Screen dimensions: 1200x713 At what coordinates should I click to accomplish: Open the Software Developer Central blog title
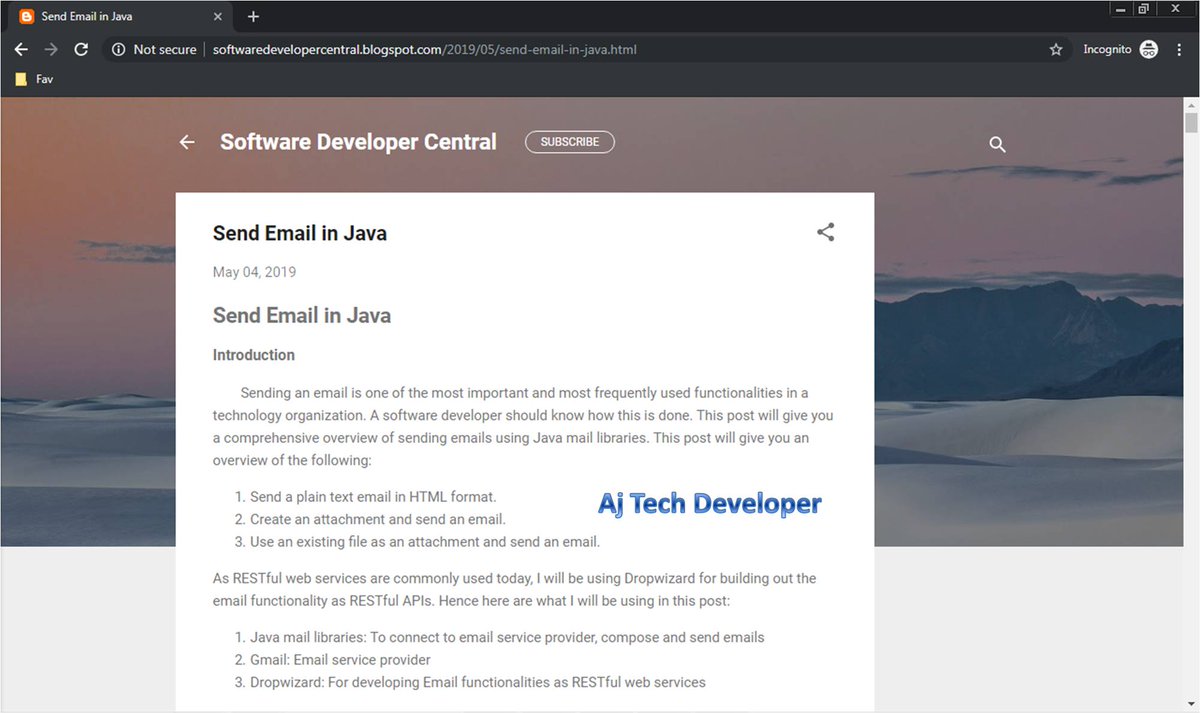(358, 142)
